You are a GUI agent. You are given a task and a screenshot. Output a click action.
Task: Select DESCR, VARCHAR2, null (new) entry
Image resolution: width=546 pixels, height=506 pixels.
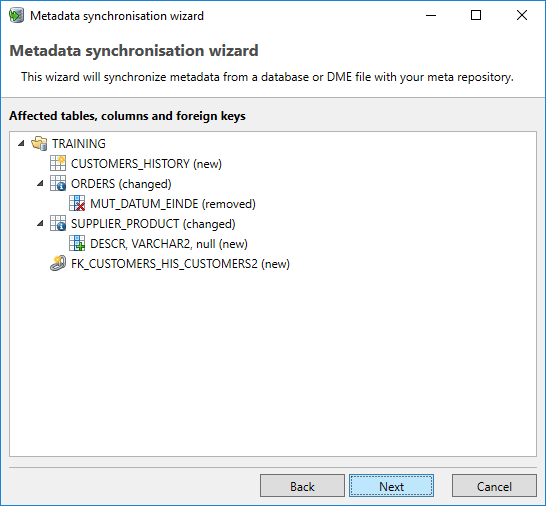pyautogui.click(x=169, y=244)
